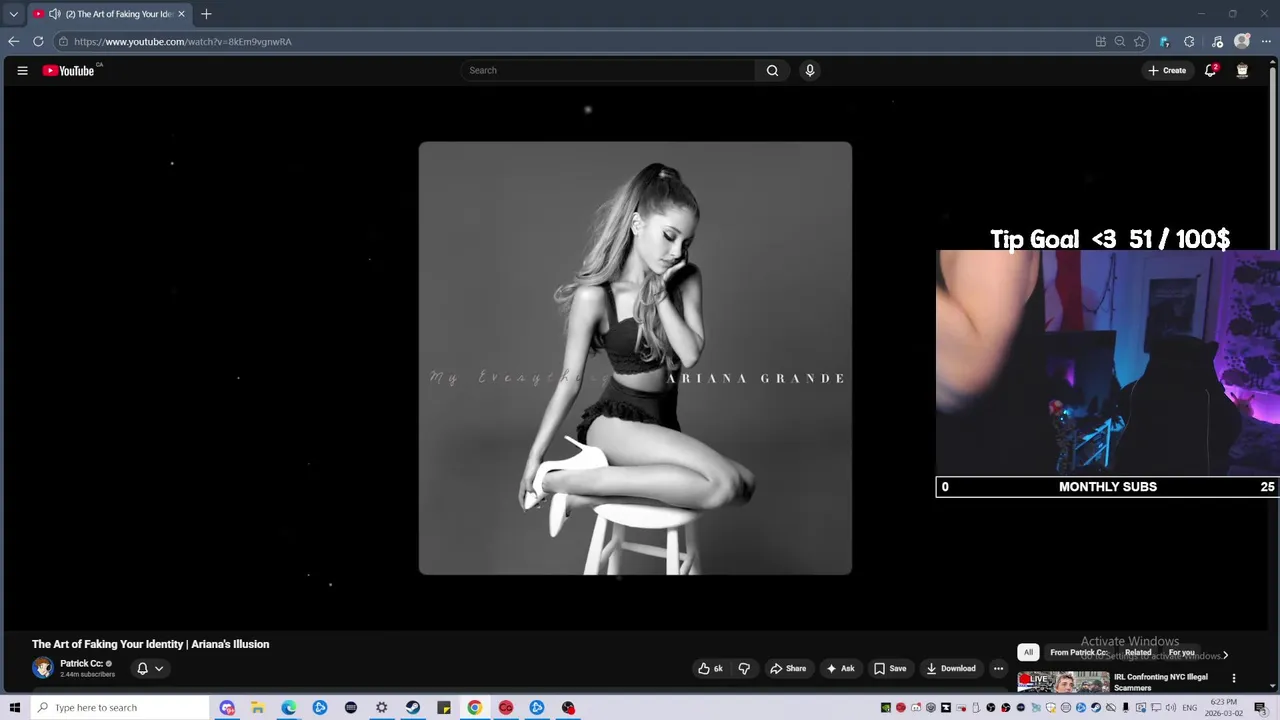The width and height of the screenshot is (1280, 720).
Task: Open Sticky Notes in the taskbar
Action: coord(443,708)
